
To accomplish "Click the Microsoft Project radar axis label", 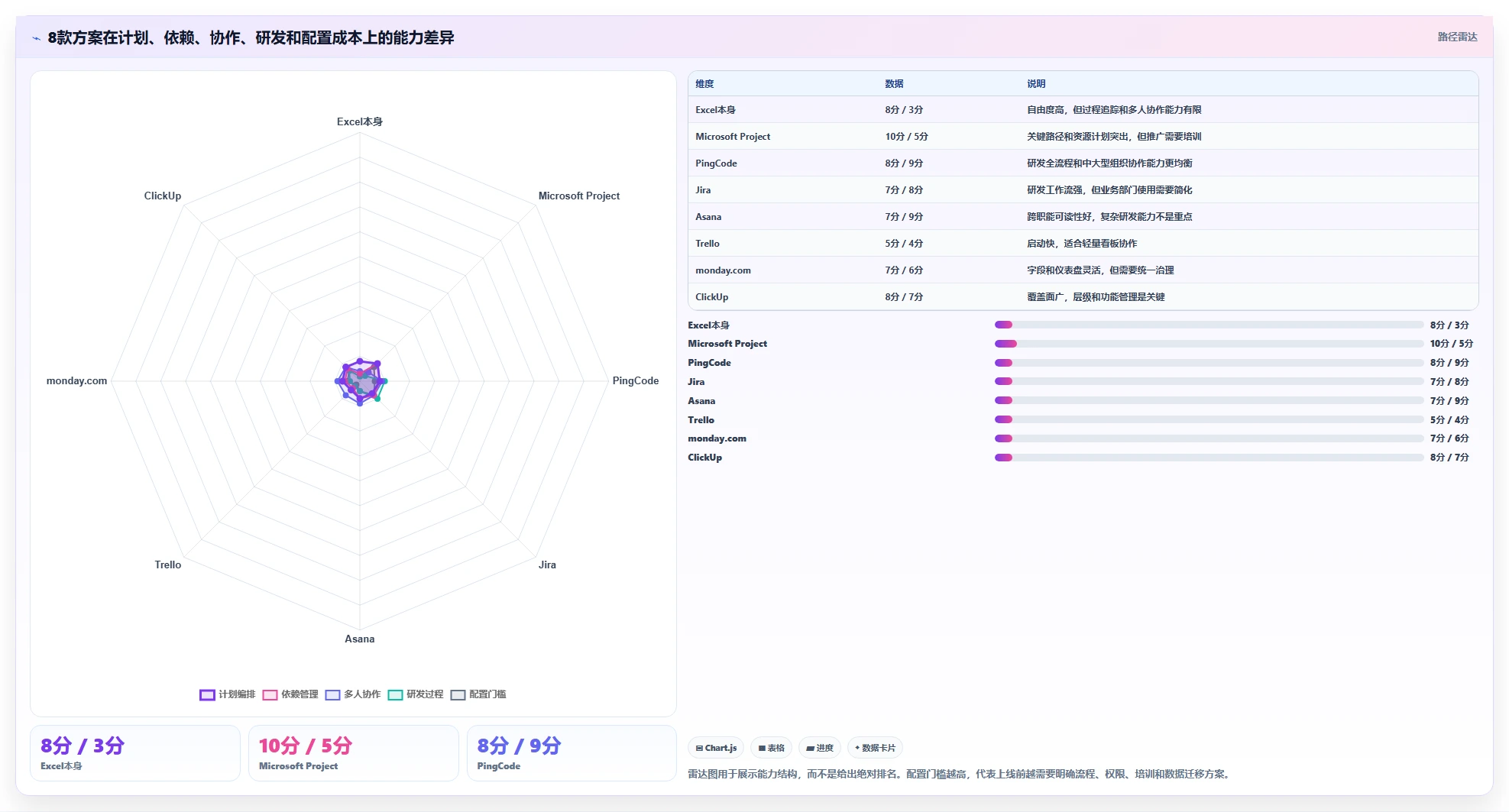I will [x=579, y=196].
